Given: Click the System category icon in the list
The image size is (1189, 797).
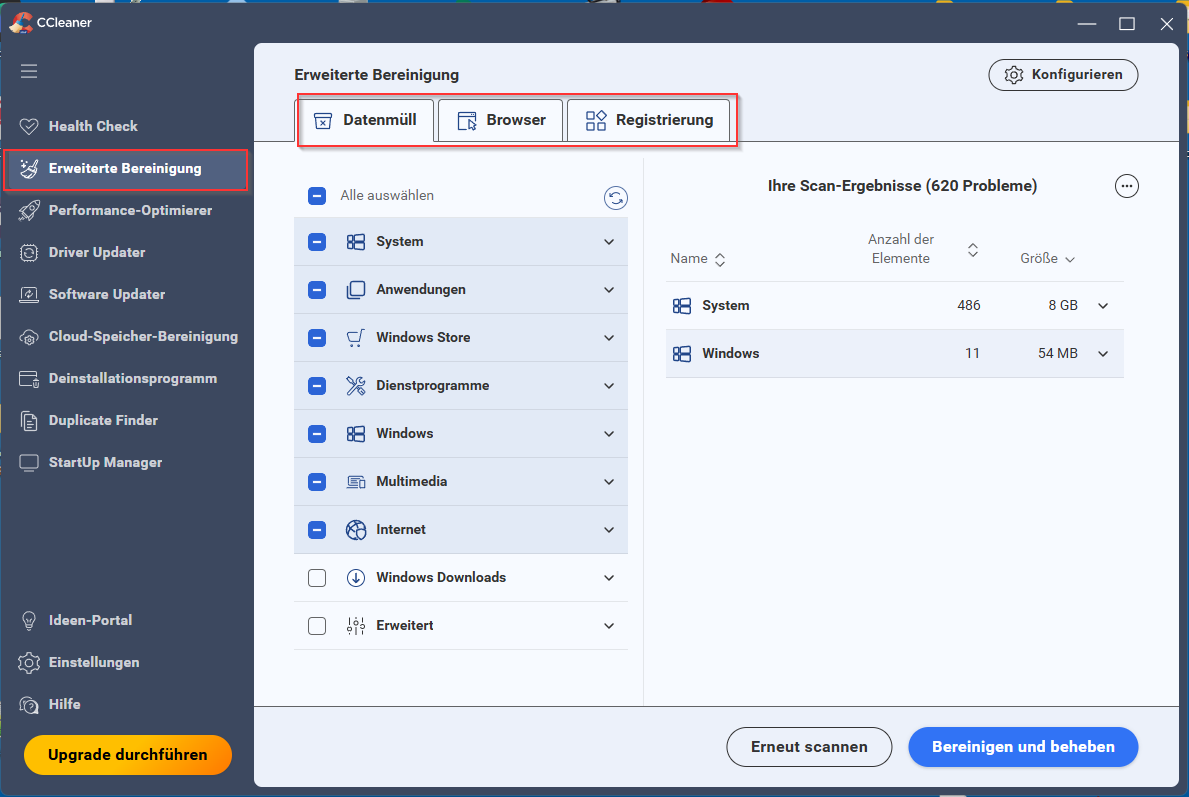Looking at the screenshot, I should point(356,242).
